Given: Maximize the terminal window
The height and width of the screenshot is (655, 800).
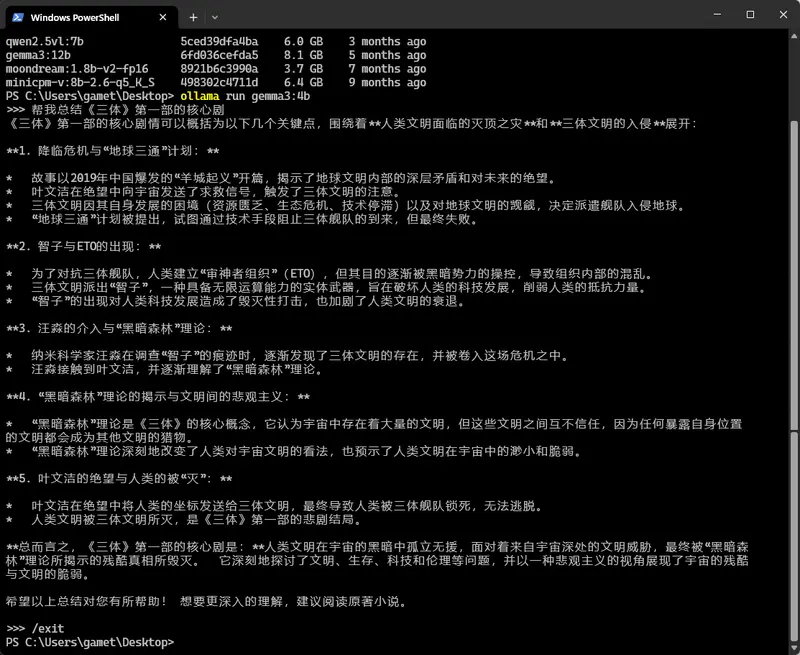Looking at the screenshot, I should [750, 15].
